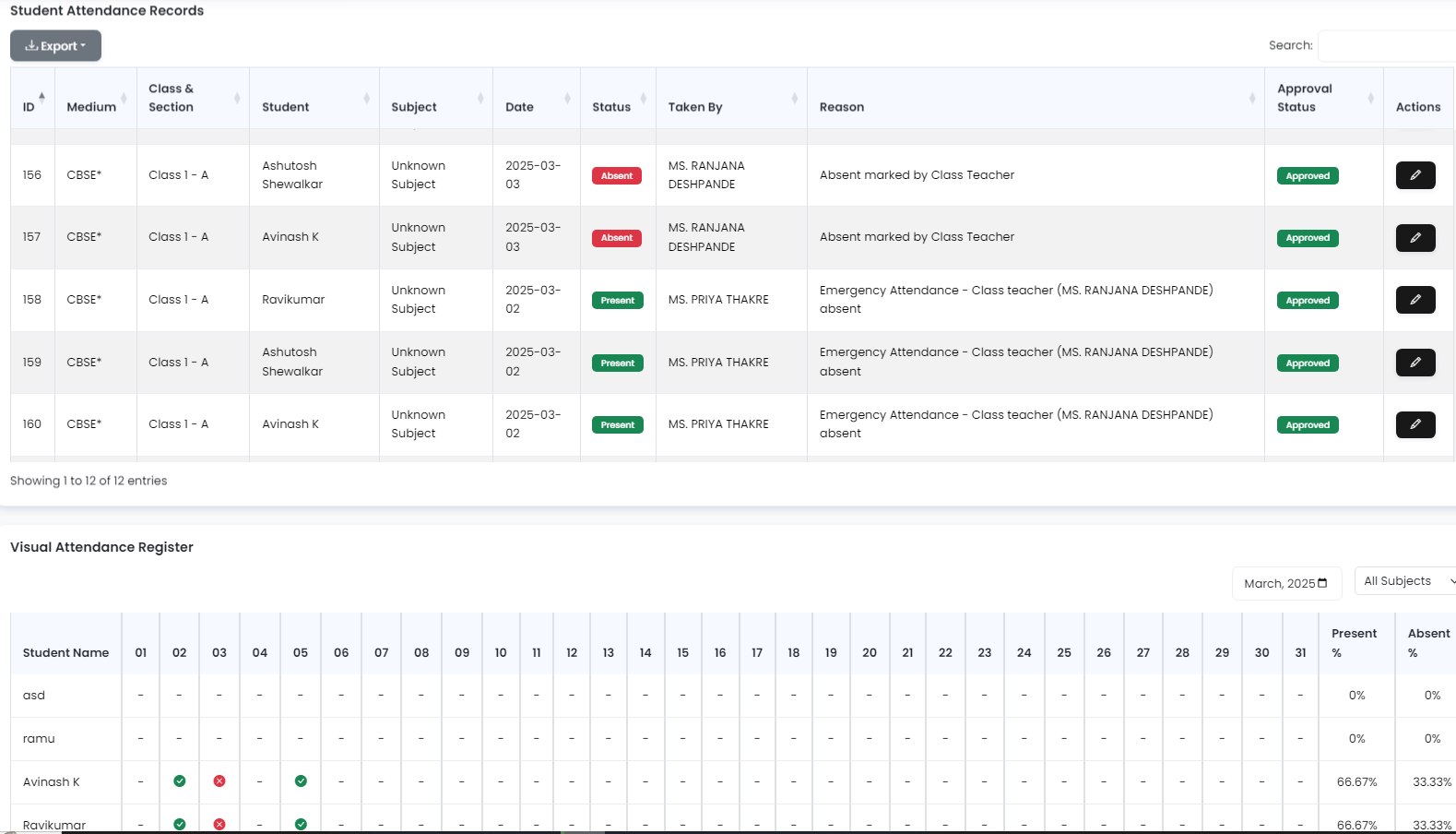Click the edit pencil for record 156

pyautogui.click(x=1415, y=175)
